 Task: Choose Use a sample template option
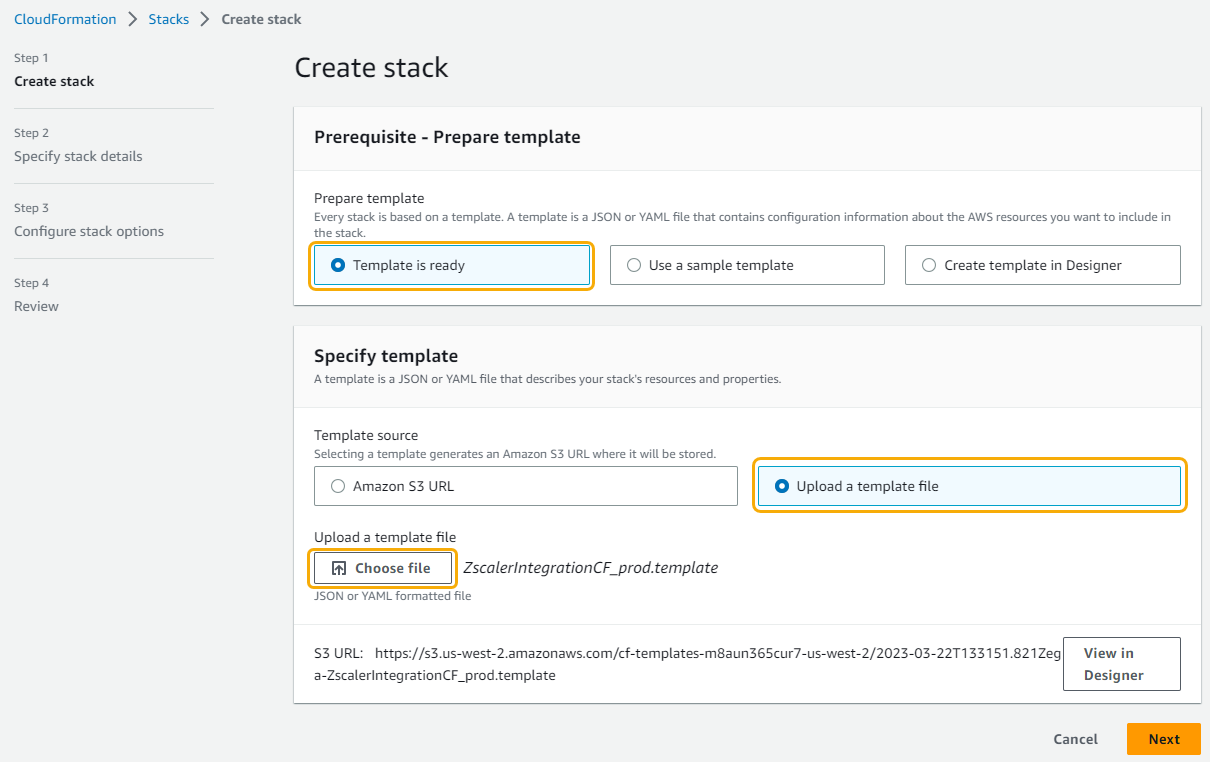tap(633, 265)
